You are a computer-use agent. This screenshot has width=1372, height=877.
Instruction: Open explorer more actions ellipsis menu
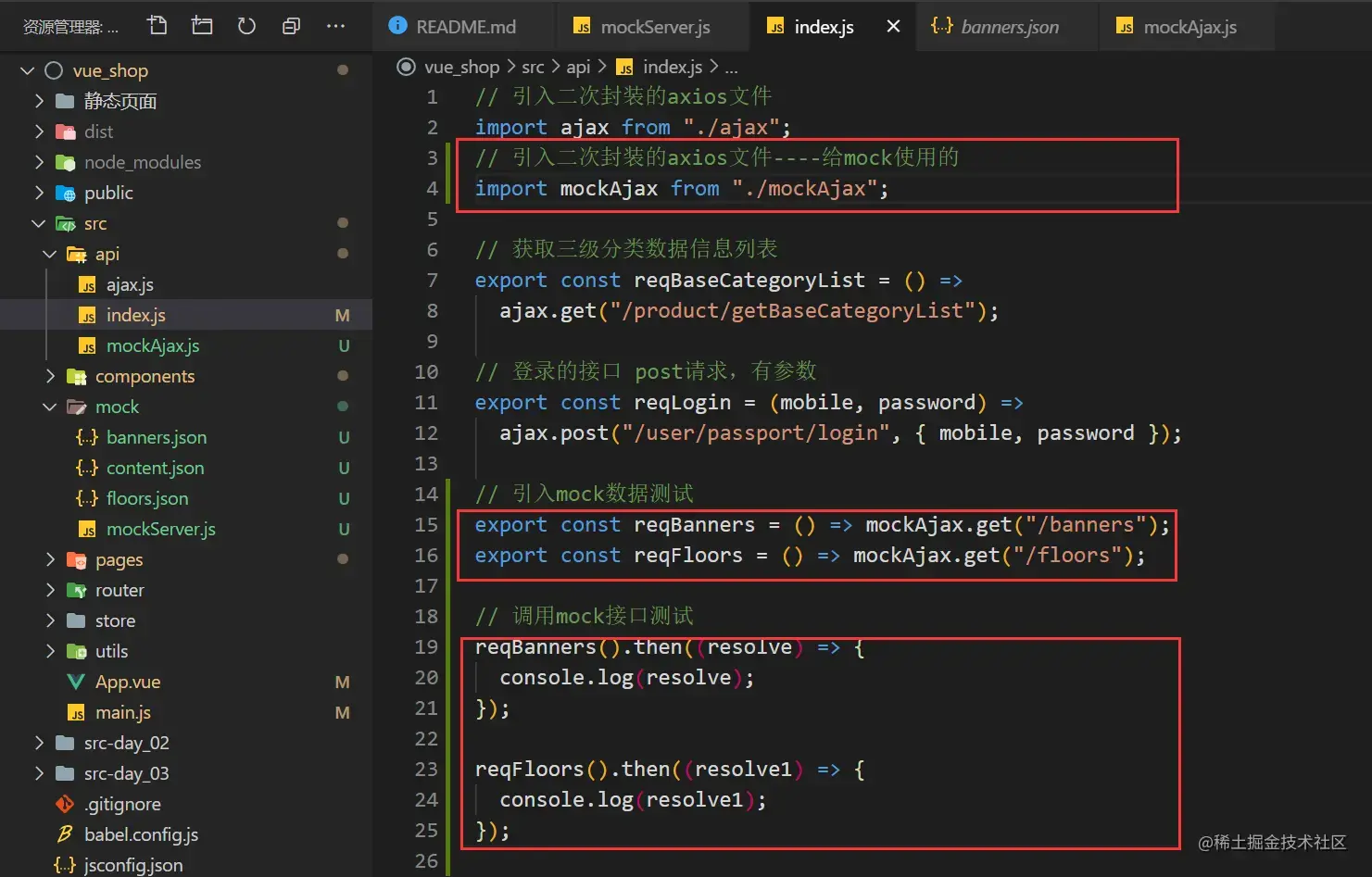335,26
